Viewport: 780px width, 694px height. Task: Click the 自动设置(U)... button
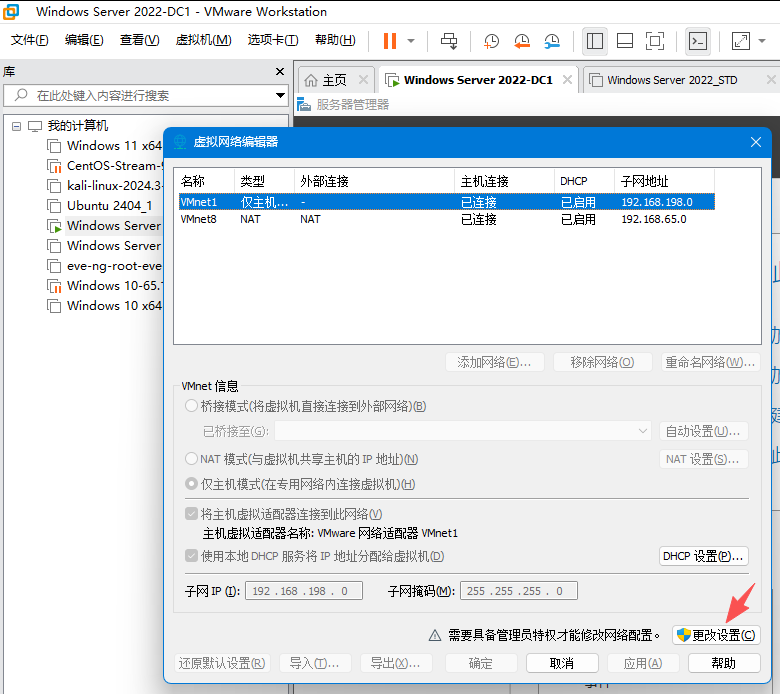click(703, 431)
